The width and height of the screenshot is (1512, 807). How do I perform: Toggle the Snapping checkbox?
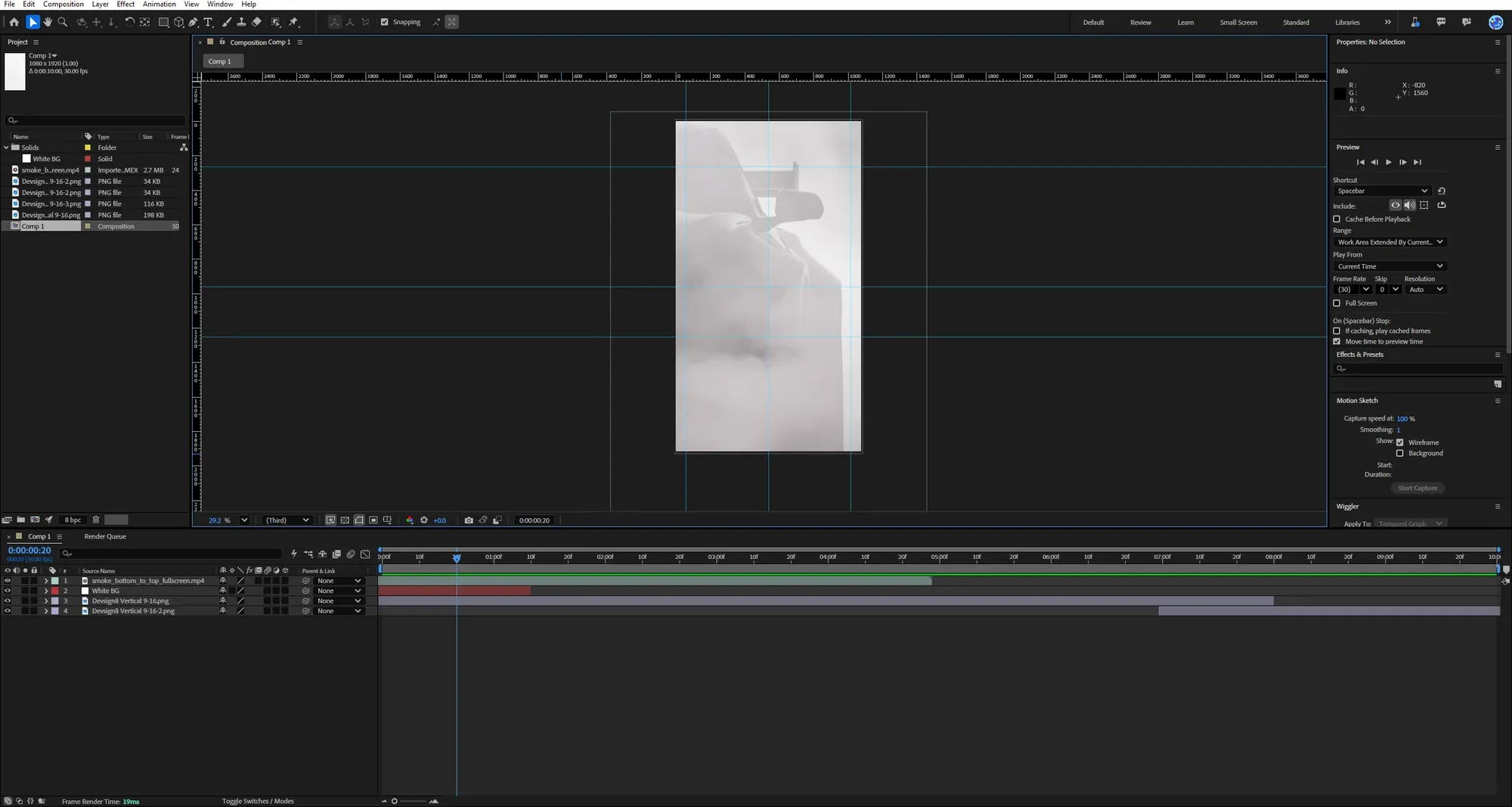[x=384, y=22]
